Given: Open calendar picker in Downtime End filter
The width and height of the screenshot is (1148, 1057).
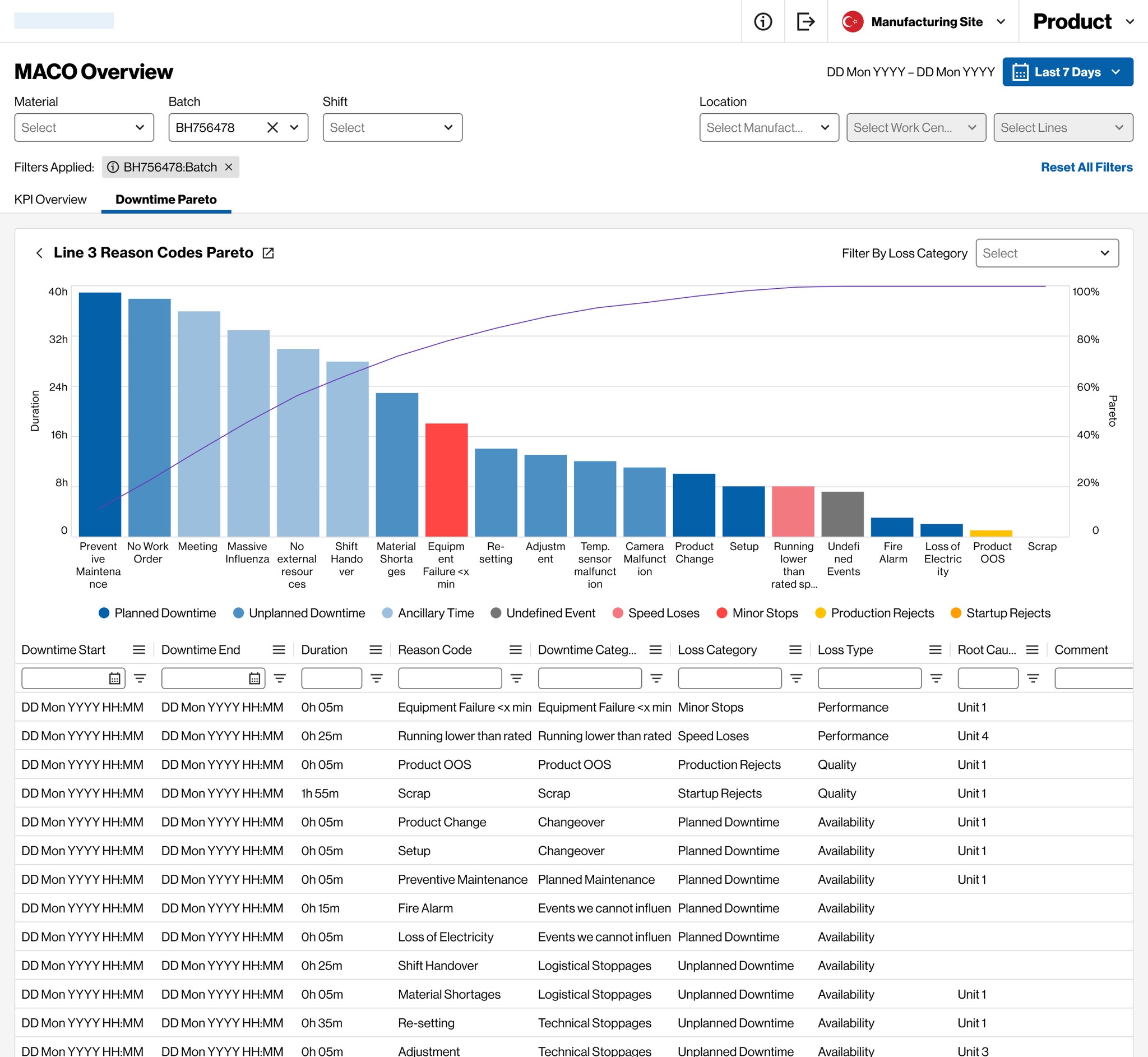Looking at the screenshot, I should coord(254,678).
